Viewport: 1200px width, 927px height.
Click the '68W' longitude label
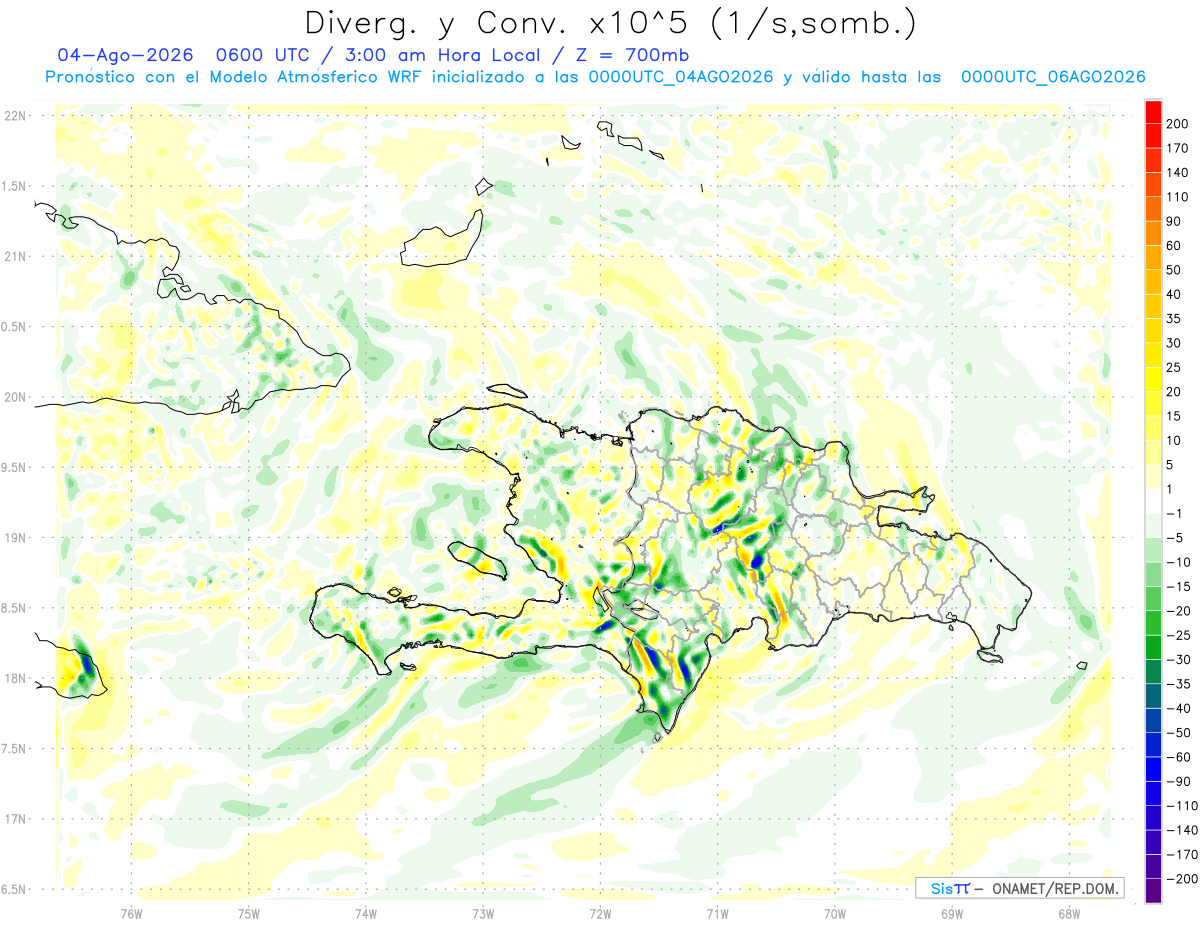[1069, 913]
